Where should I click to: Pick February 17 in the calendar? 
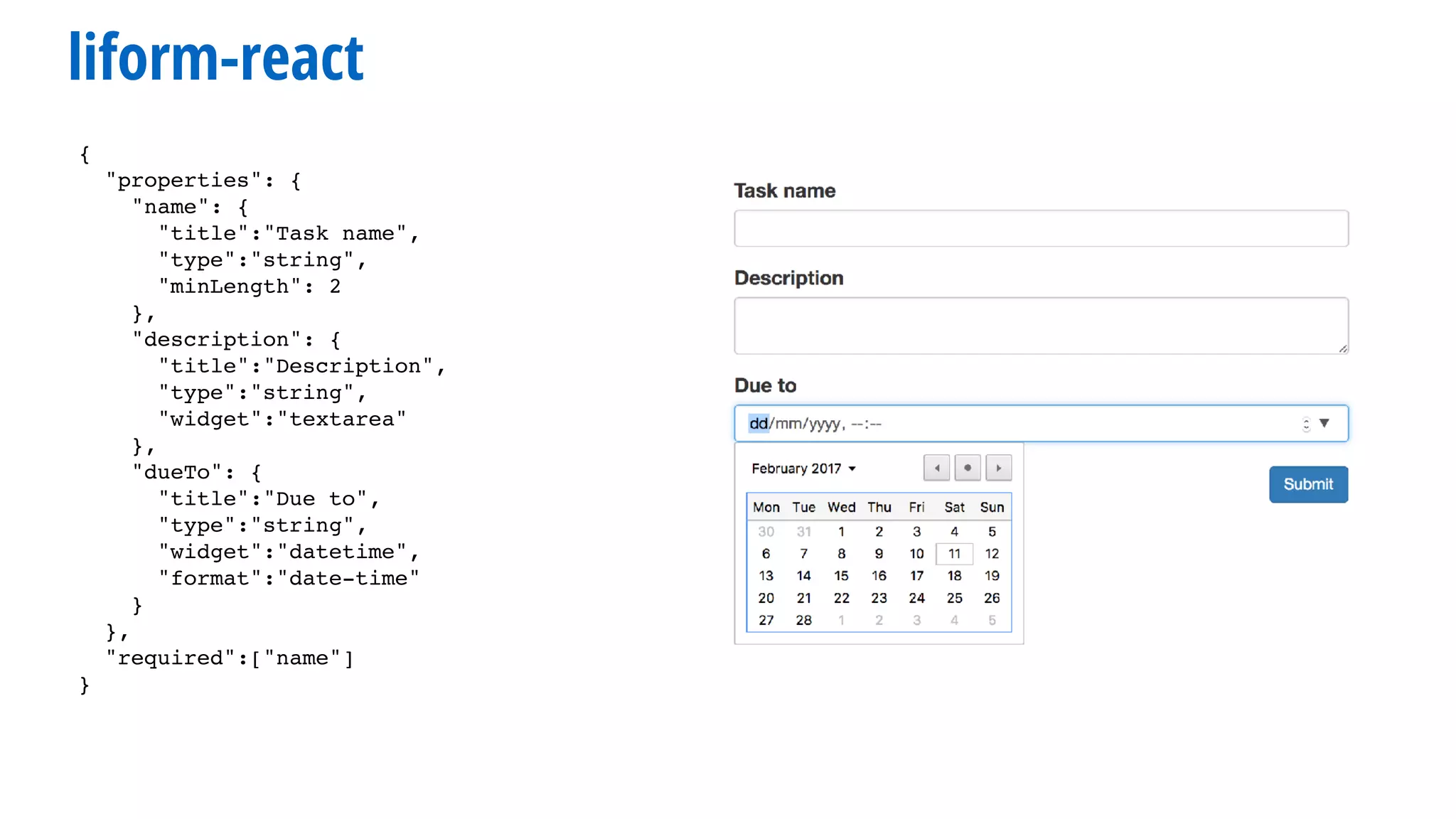point(916,576)
